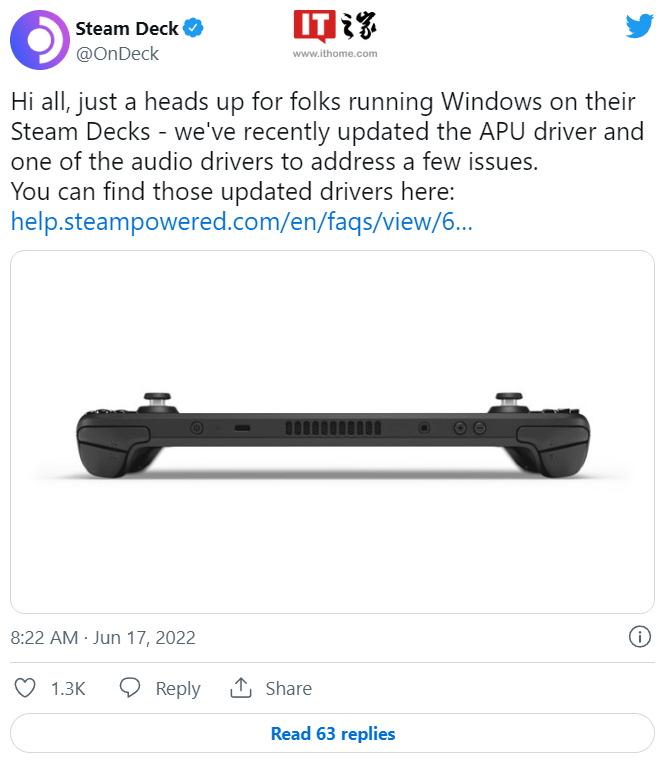Like the tweet with heart icon
The image size is (670, 763).
pyautogui.click(x=27, y=688)
